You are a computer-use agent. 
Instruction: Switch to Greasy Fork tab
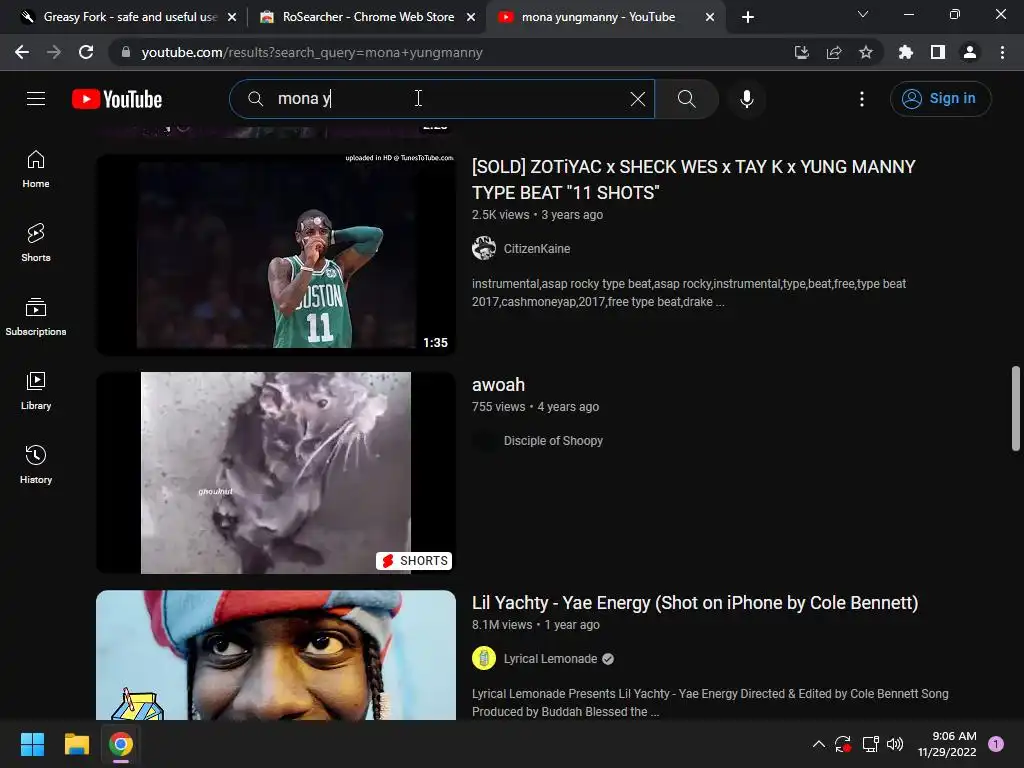coord(130,17)
